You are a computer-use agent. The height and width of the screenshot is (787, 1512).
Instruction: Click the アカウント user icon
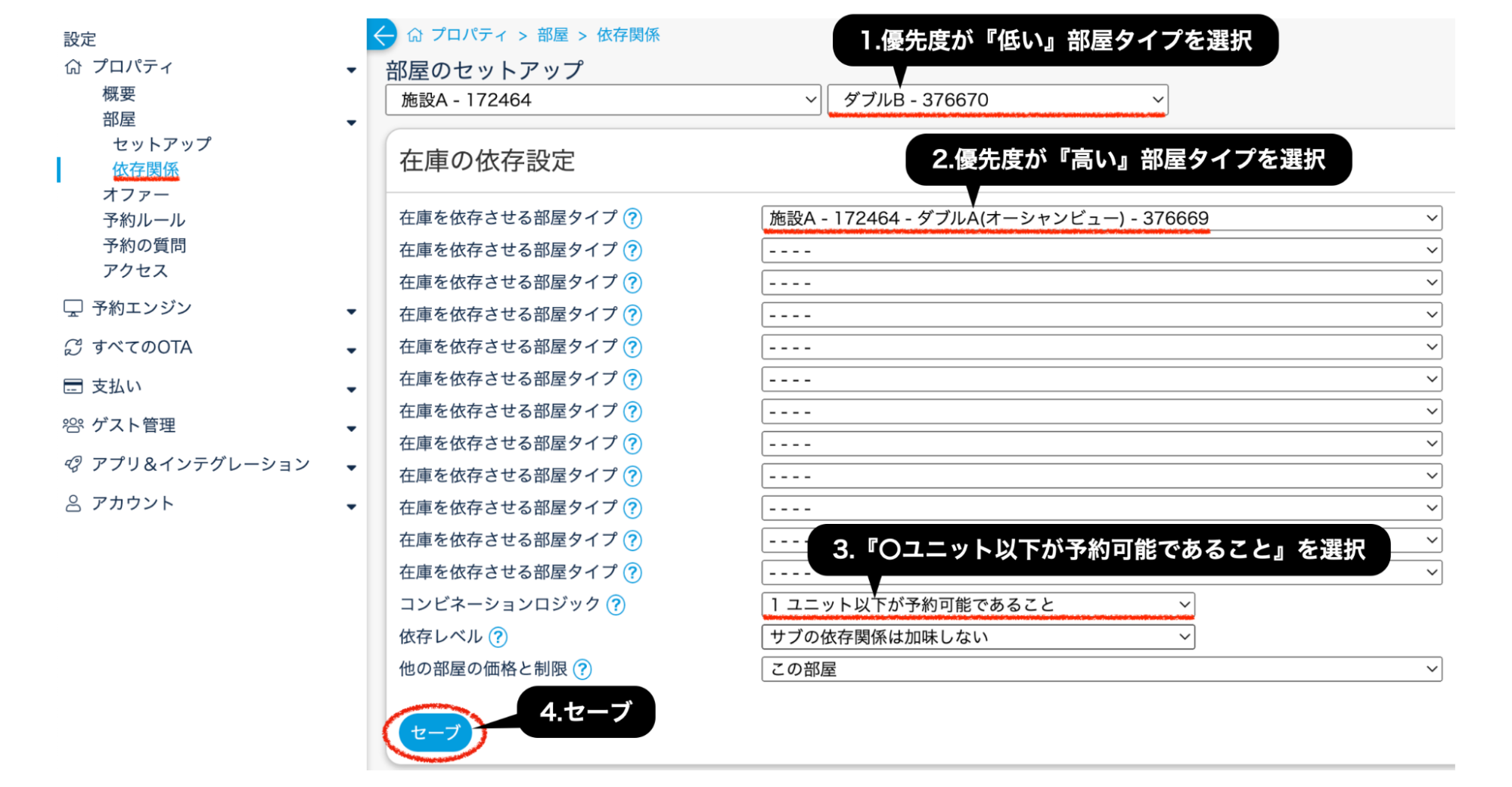(73, 503)
